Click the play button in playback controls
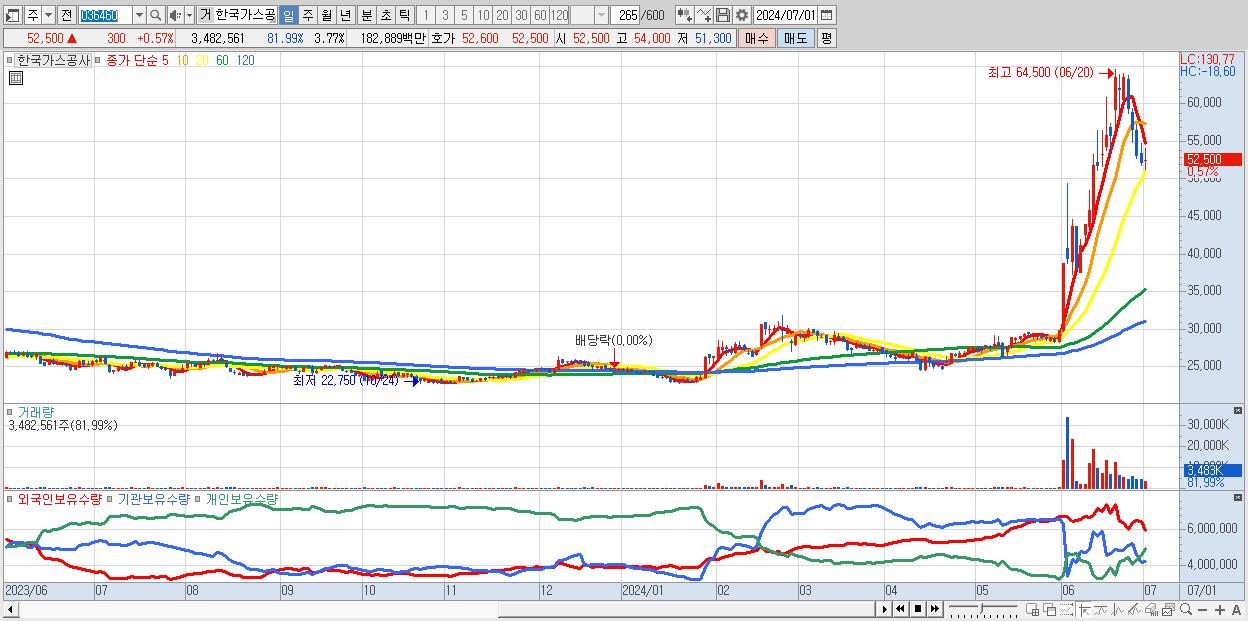Image resolution: width=1248 pixels, height=621 pixels. (885, 609)
